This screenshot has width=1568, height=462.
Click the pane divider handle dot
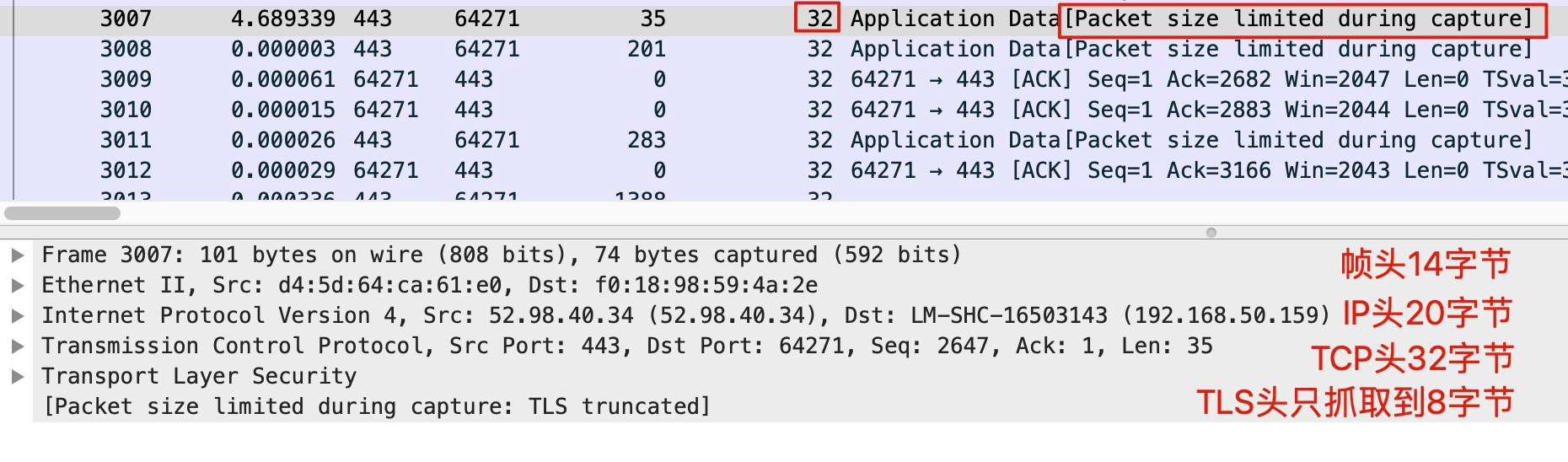(x=1211, y=233)
